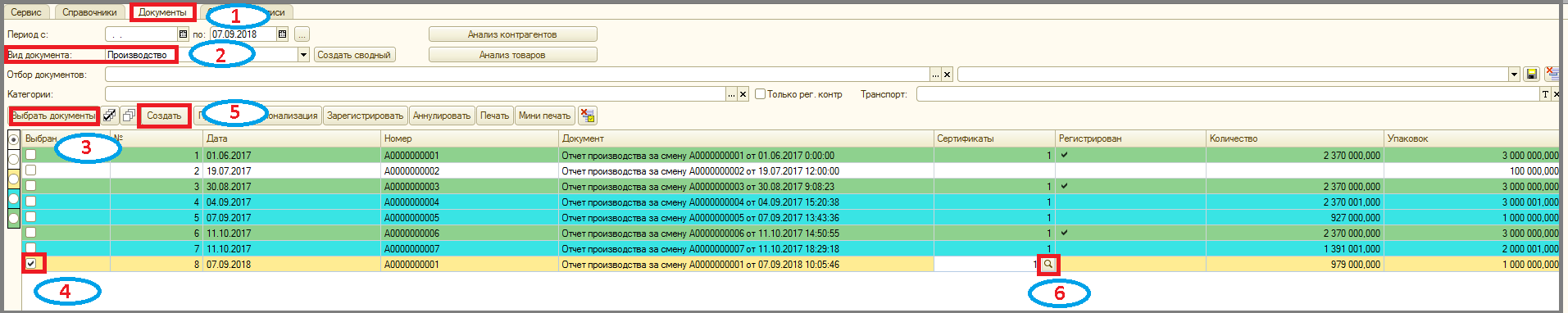Clear the Категории field with X
Image resolution: width=1568 pixels, height=313 pixels.
click(743, 94)
